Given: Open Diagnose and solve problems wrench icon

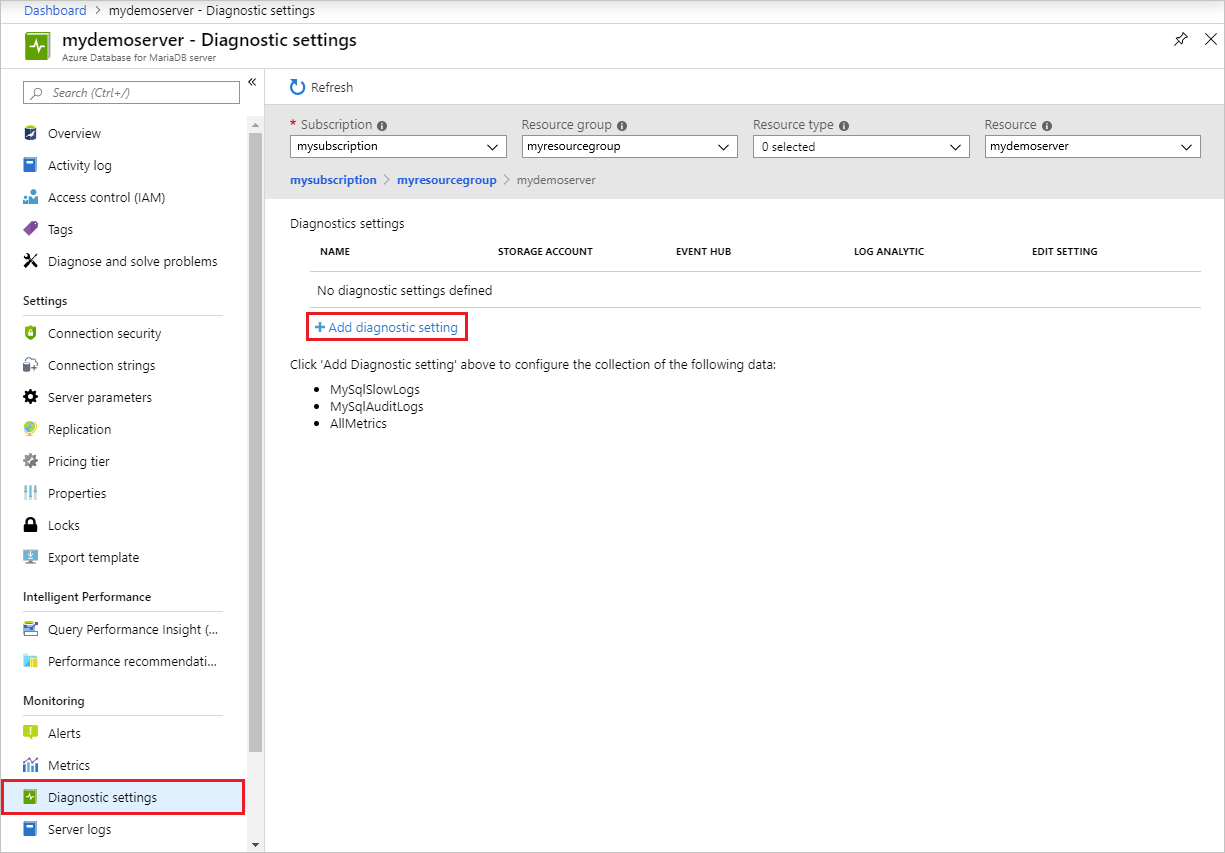Looking at the screenshot, I should (x=31, y=261).
